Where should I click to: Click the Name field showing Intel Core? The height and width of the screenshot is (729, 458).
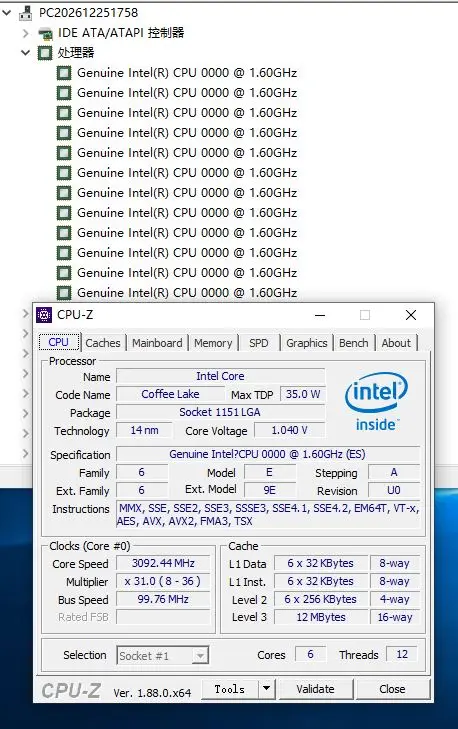[x=220, y=376]
